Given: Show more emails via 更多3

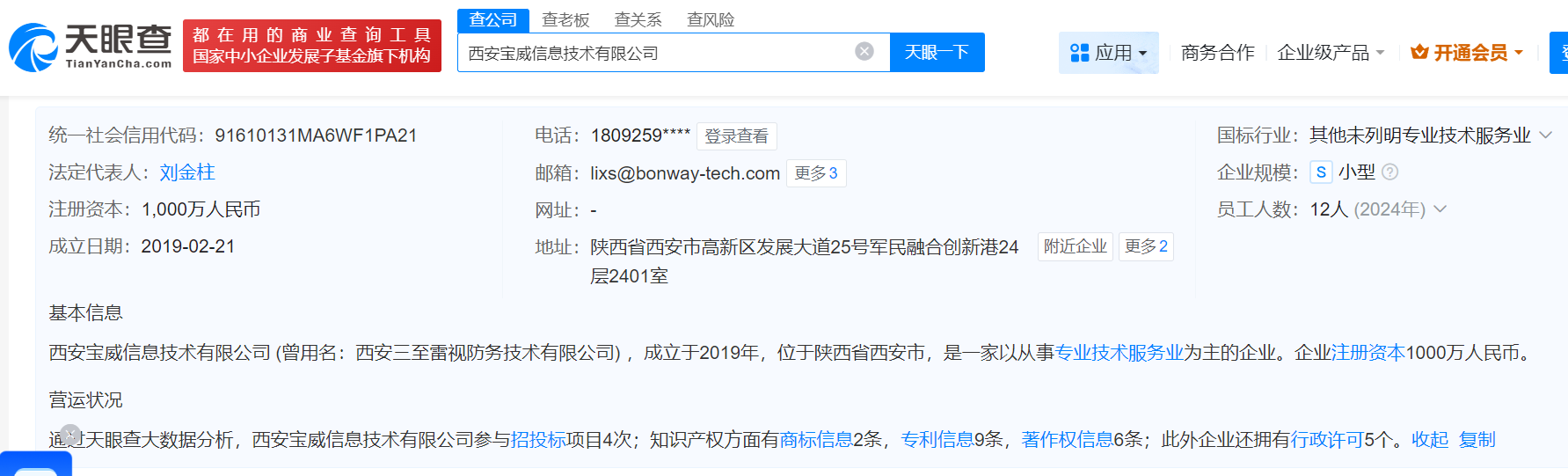Looking at the screenshot, I should pyautogui.click(x=816, y=173).
